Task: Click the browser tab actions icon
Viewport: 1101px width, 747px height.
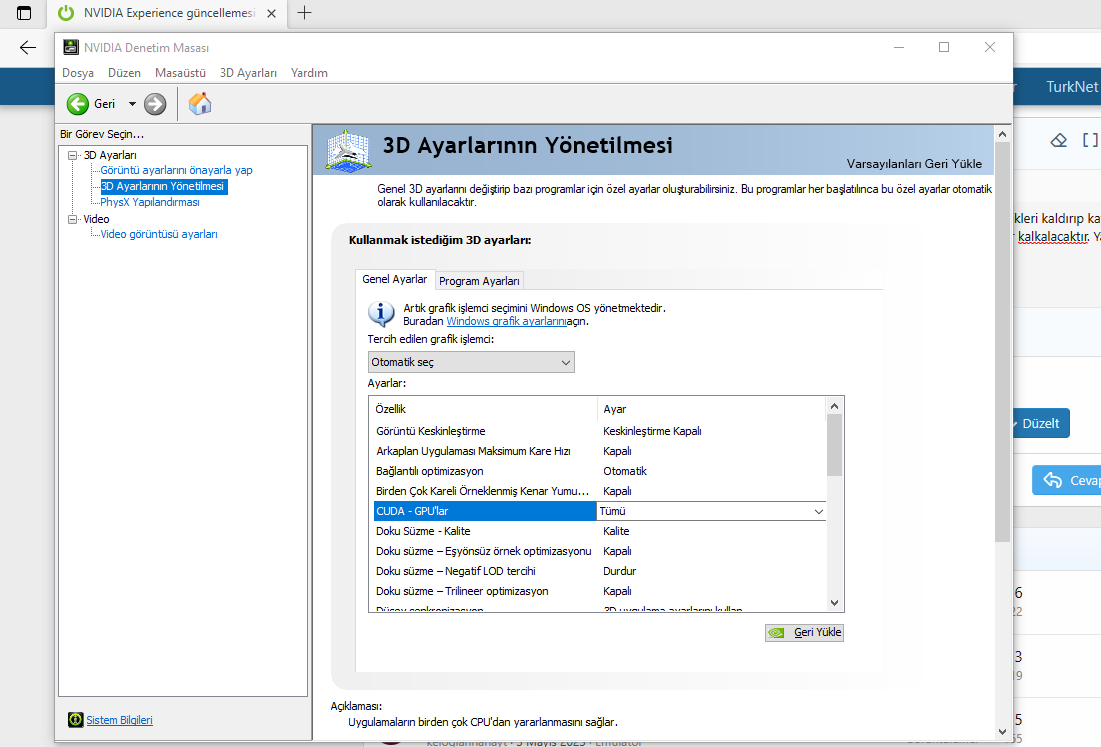Action: 24,13
